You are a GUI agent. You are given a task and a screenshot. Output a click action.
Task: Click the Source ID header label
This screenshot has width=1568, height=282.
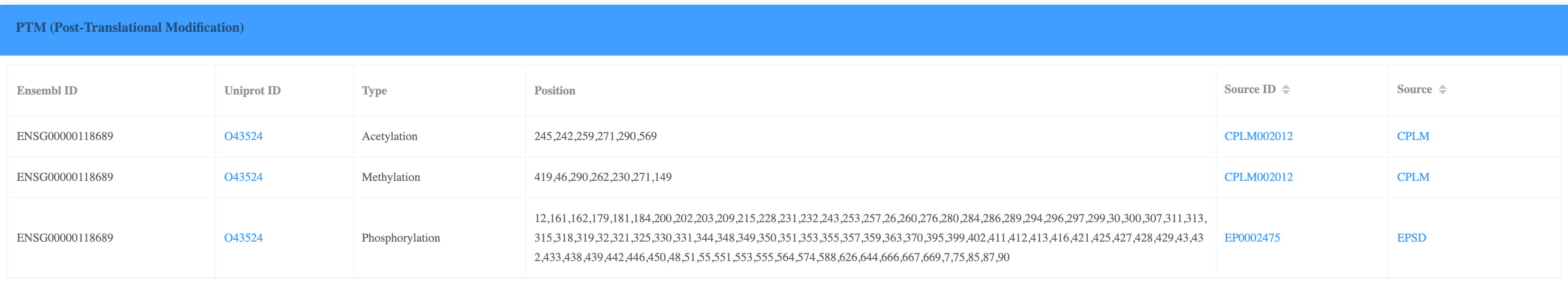(x=1249, y=90)
